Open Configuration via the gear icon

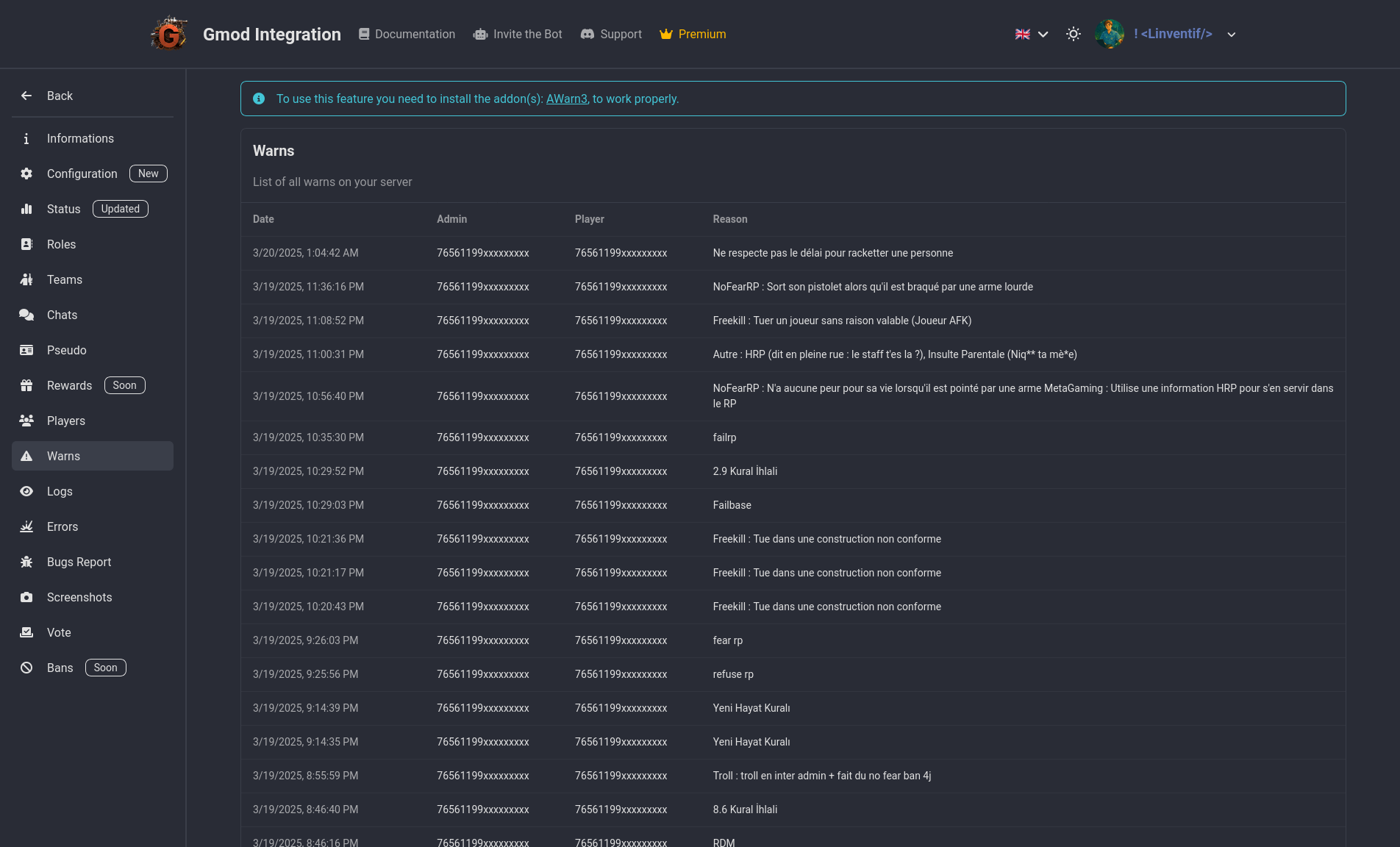point(26,174)
